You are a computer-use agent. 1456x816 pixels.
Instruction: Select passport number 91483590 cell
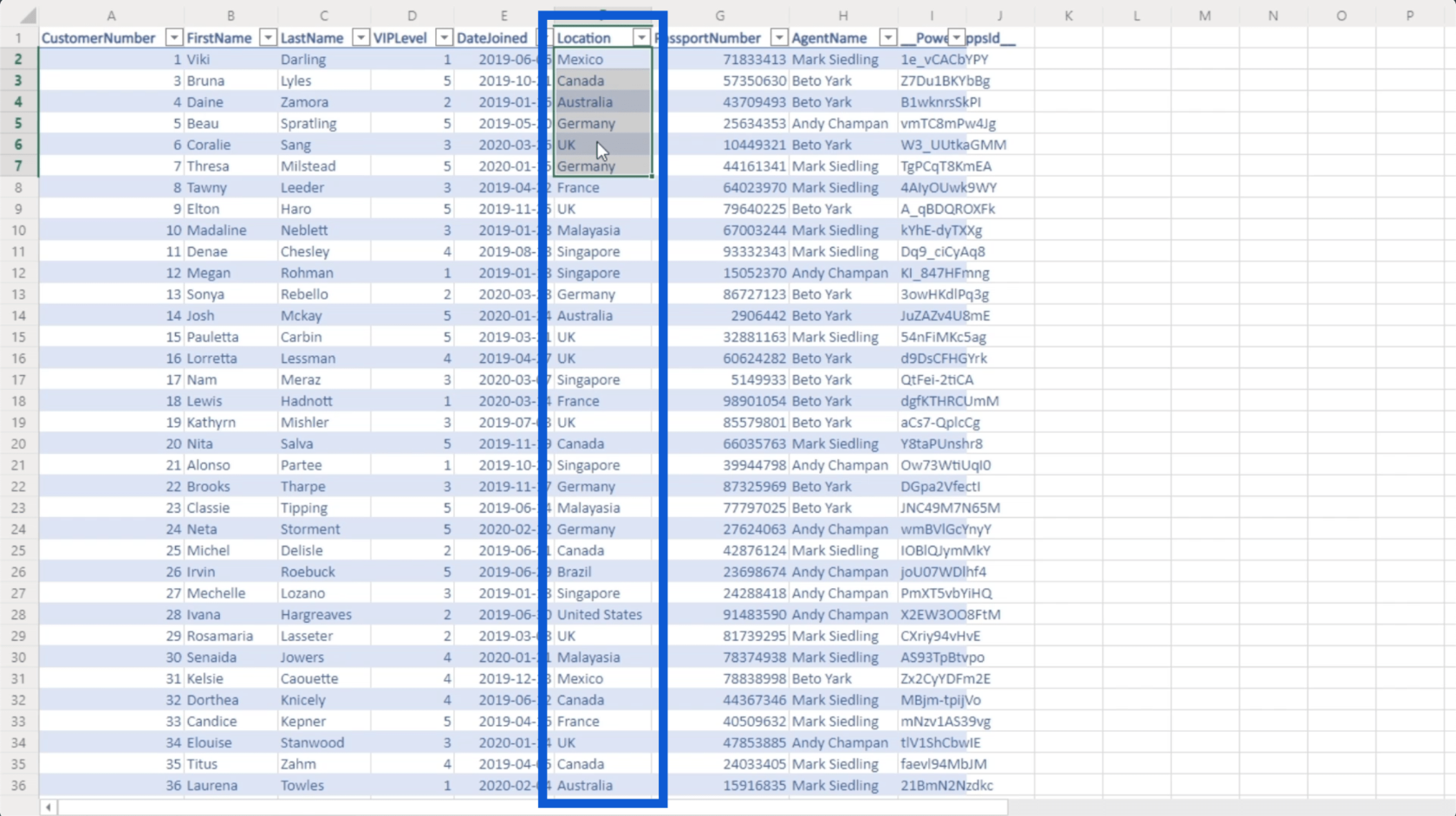click(x=720, y=614)
